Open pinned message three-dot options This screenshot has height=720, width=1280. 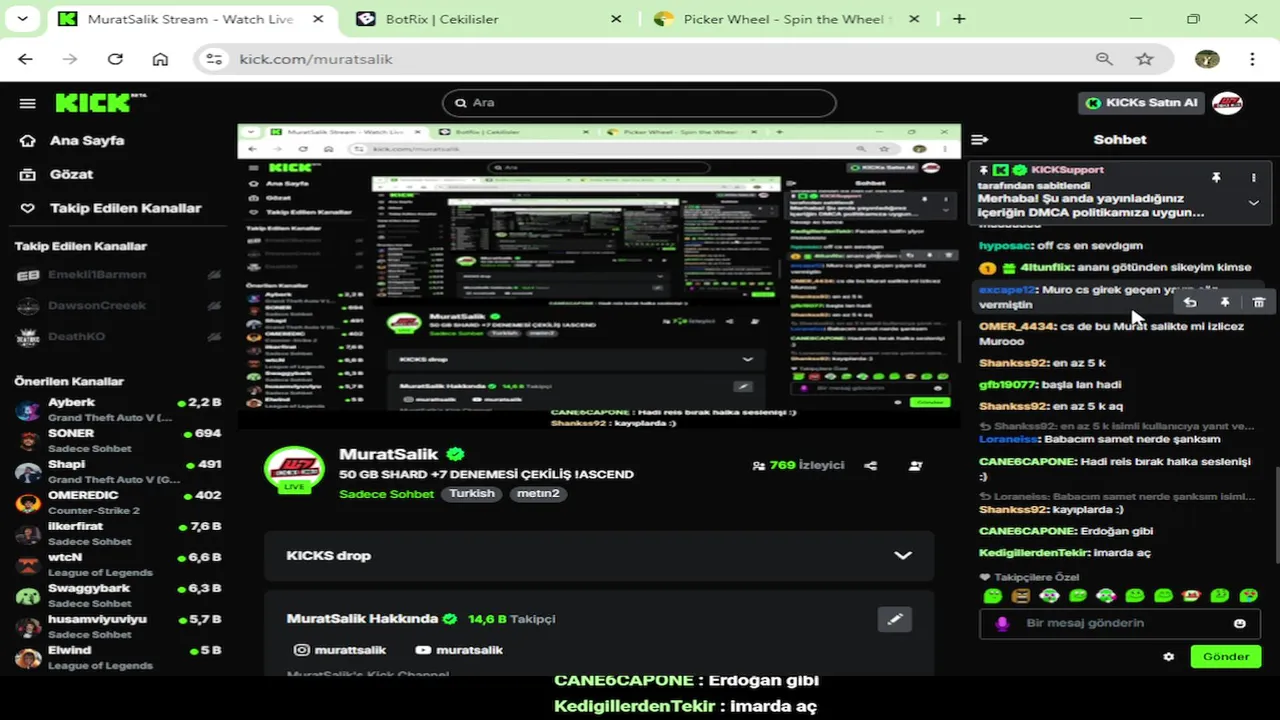coord(1253,177)
